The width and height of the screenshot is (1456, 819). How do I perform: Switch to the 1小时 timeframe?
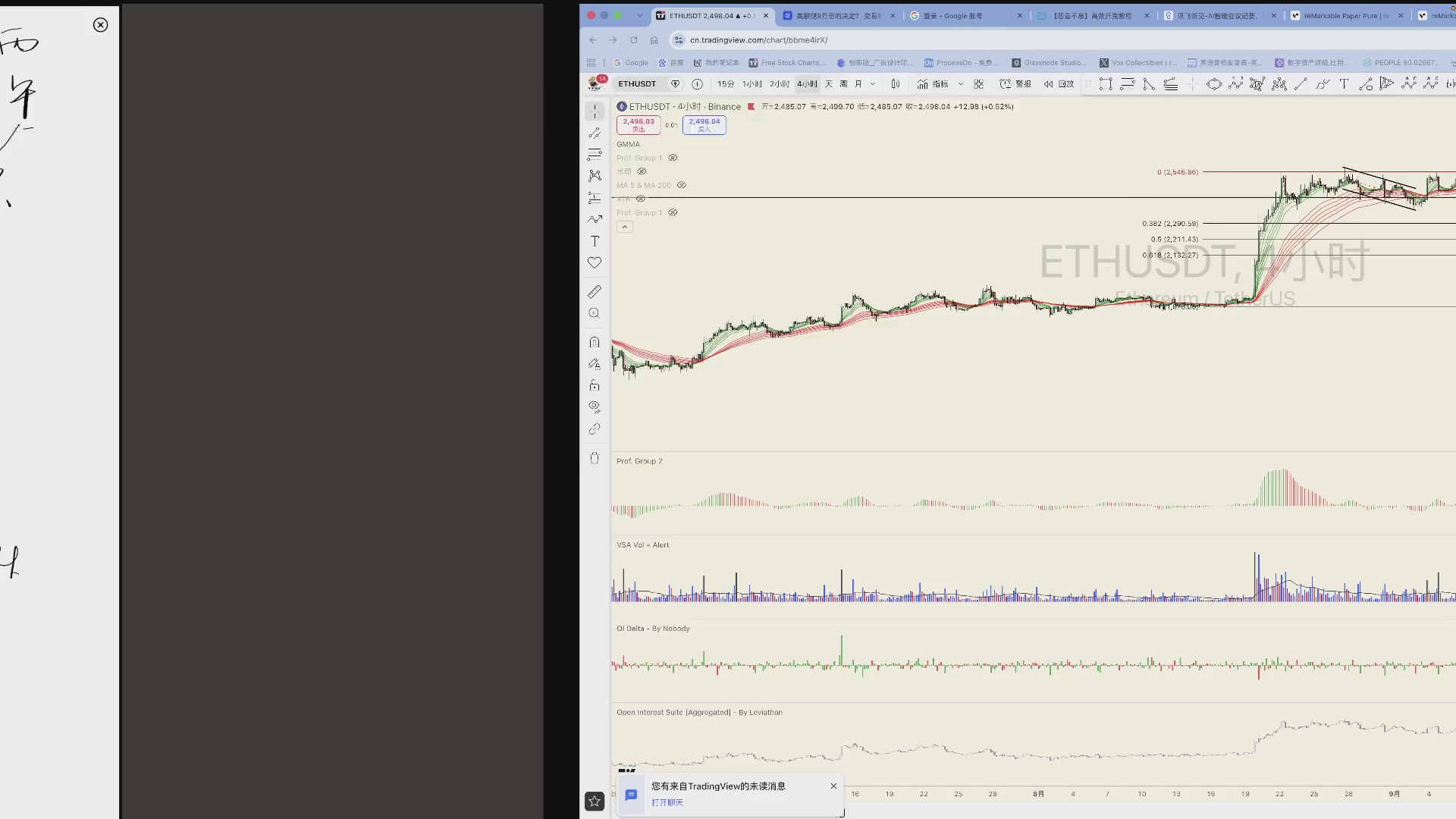pyautogui.click(x=752, y=84)
